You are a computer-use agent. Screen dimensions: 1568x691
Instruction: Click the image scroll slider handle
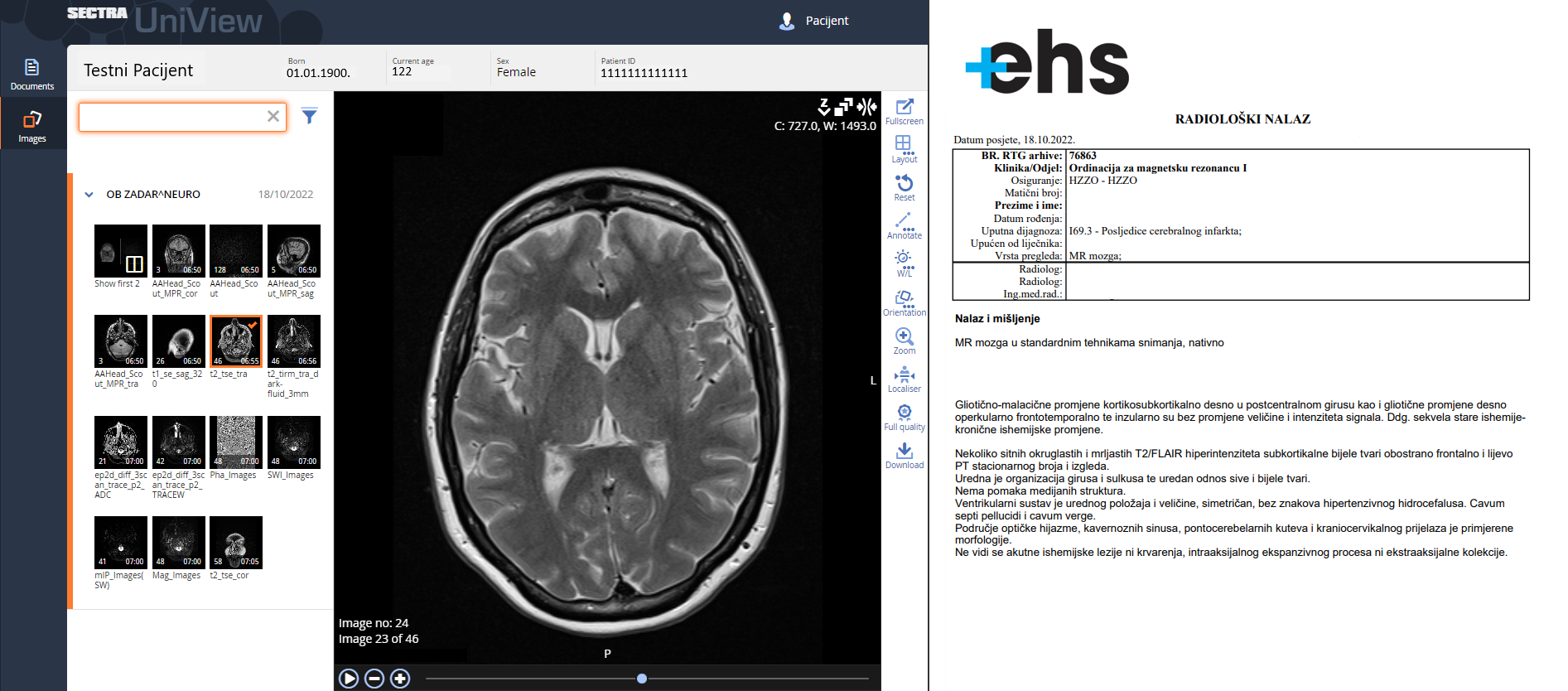click(x=642, y=679)
